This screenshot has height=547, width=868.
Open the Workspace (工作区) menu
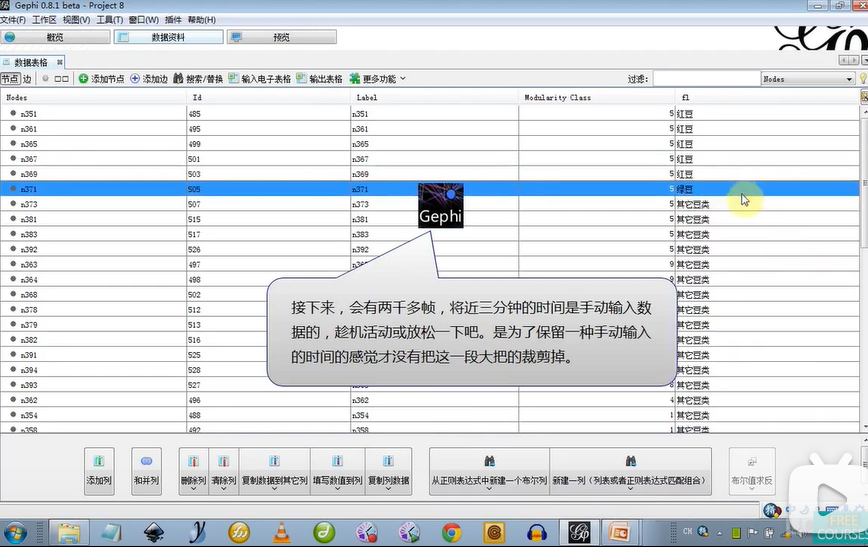44,20
